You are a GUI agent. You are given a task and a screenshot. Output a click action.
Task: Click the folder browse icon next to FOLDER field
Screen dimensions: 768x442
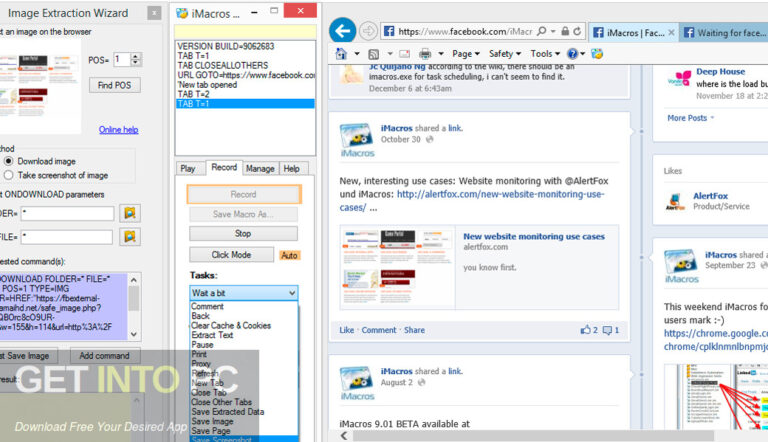click(130, 213)
